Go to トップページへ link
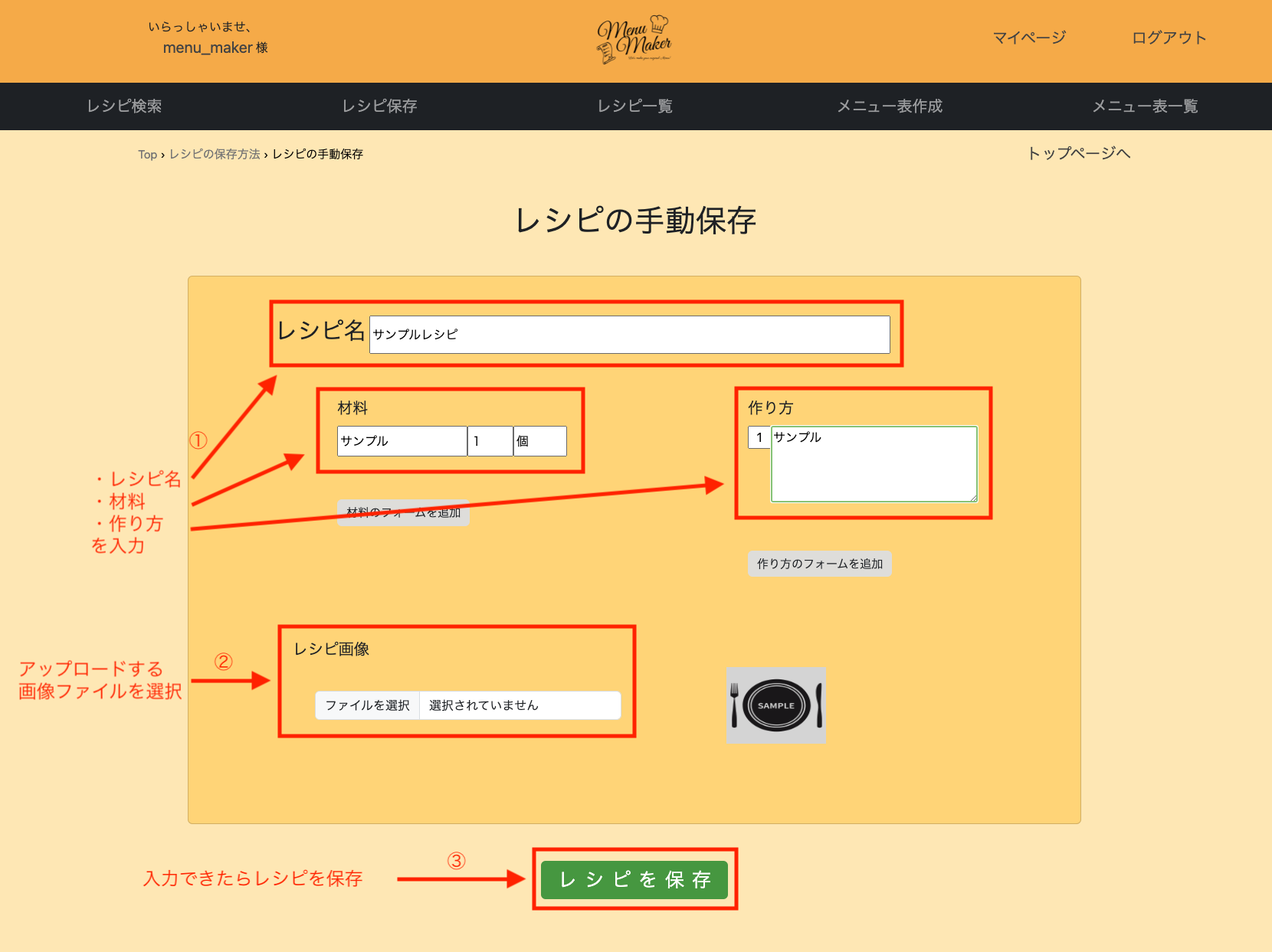The image size is (1272, 952). point(1079,153)
